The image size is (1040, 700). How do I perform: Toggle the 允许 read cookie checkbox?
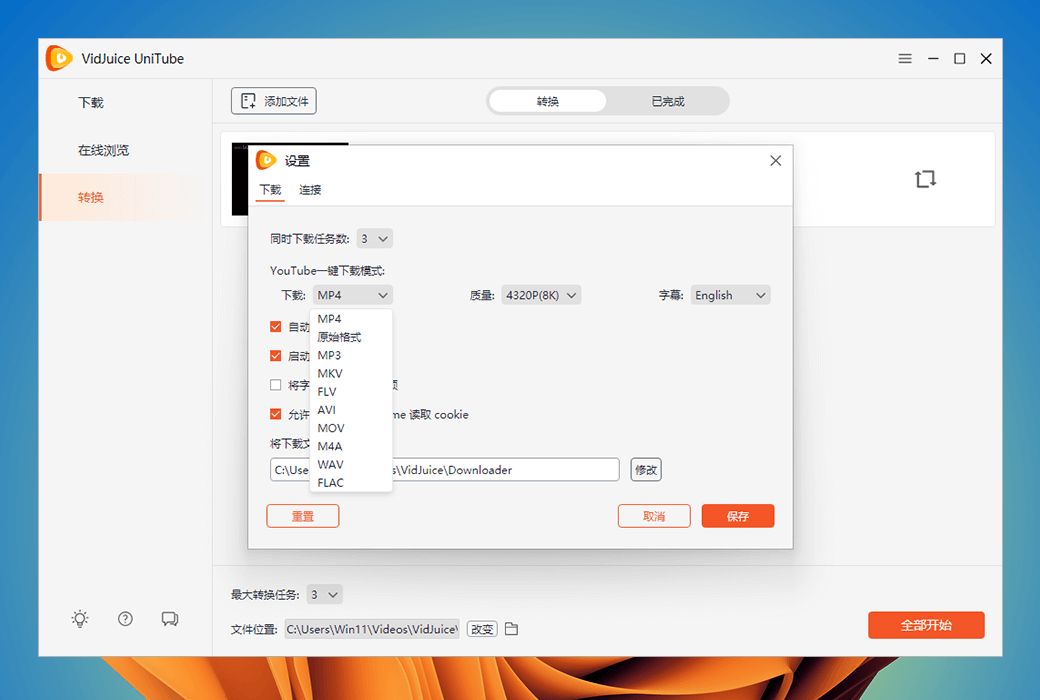(276, 414)
